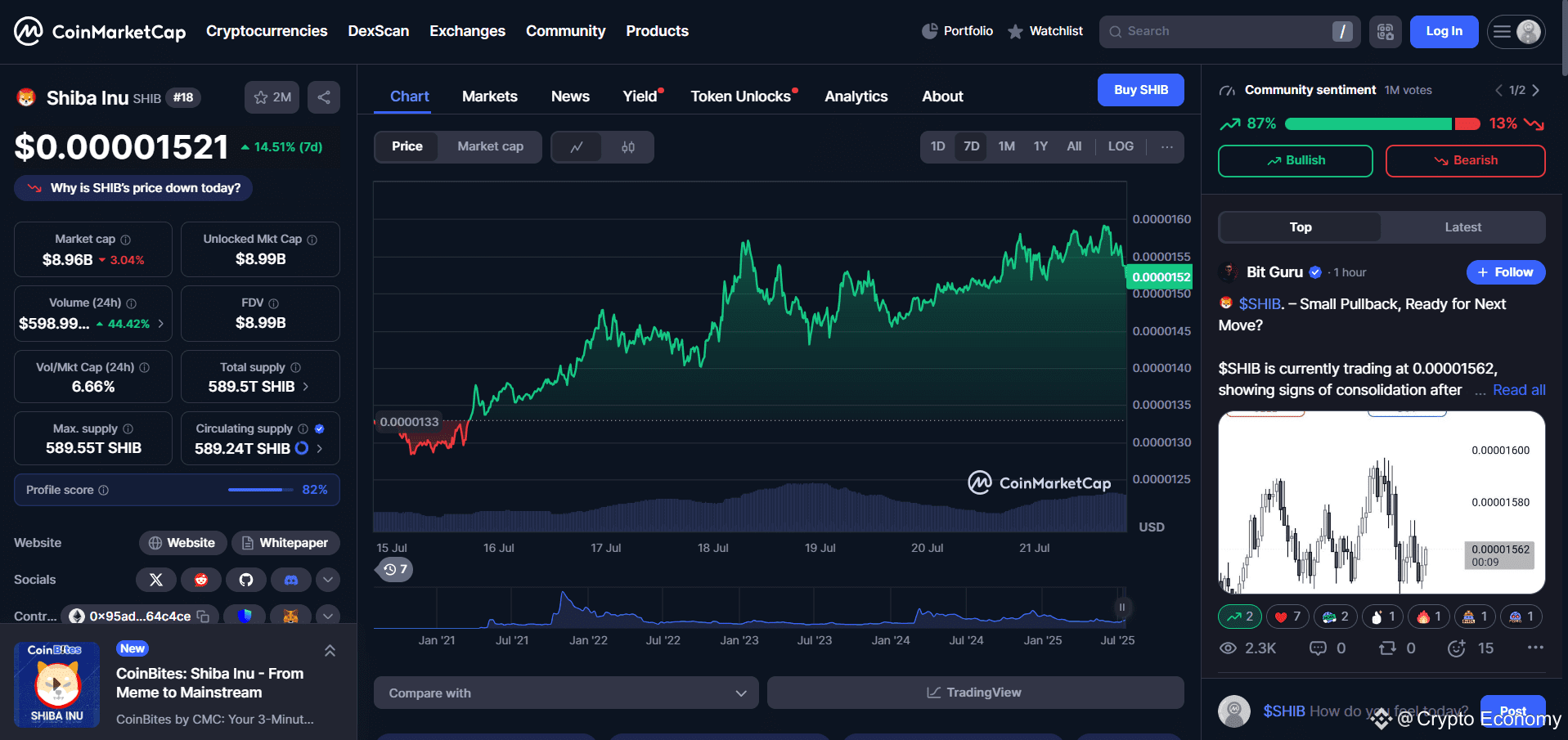Viewport: 1568px width, 740px height.
Task: Open the Watchlist star link
Action: (1045, 31)
